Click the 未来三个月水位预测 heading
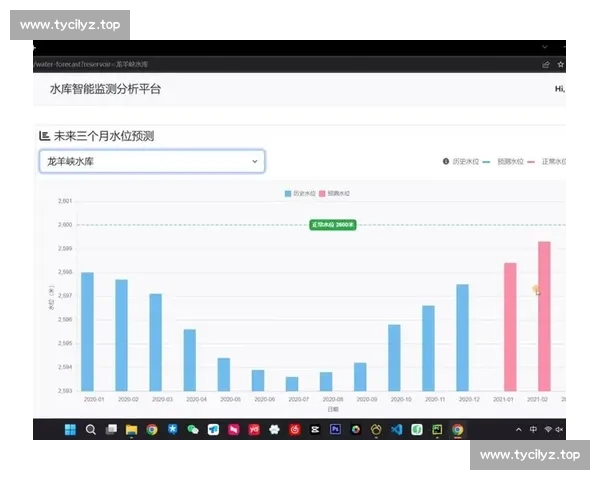This screenshot has width=600, height=480. [x=104, y=136]
